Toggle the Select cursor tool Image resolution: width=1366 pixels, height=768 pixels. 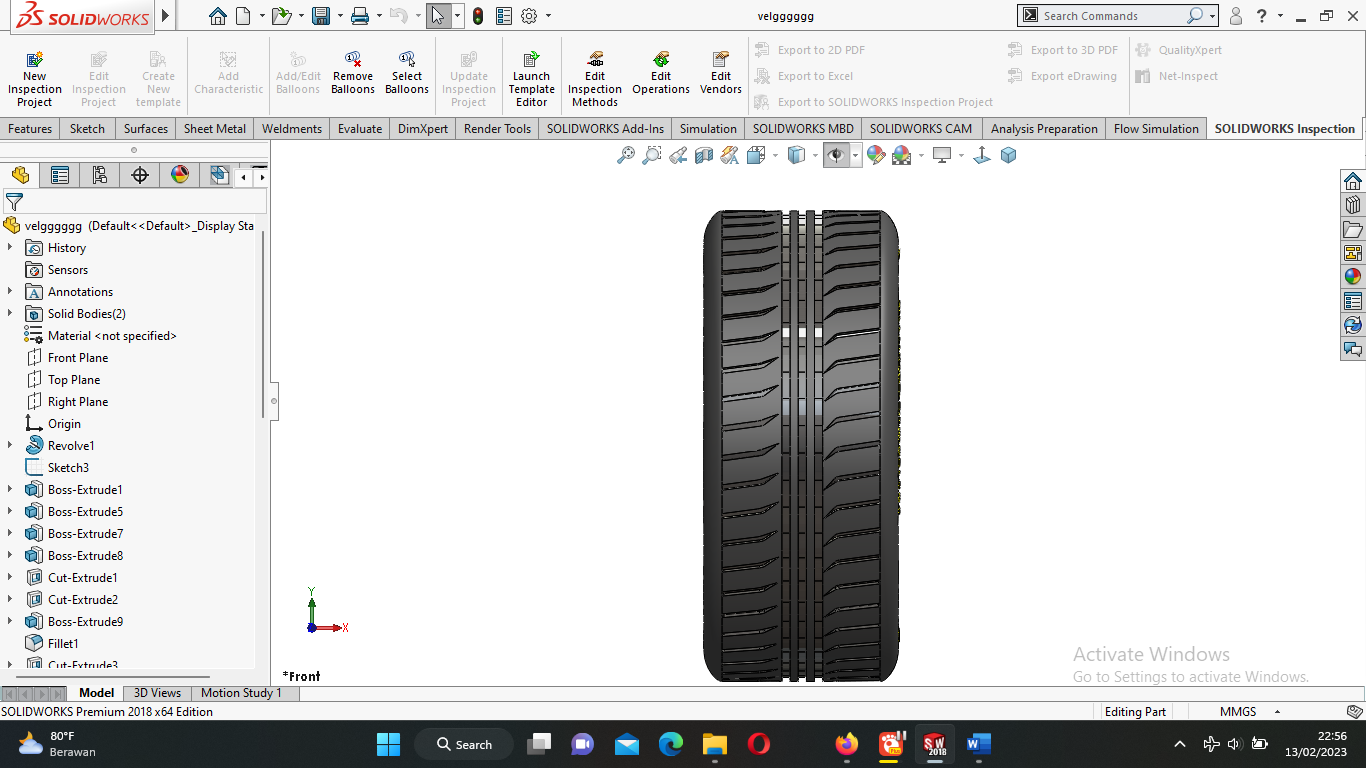[438, 16]
